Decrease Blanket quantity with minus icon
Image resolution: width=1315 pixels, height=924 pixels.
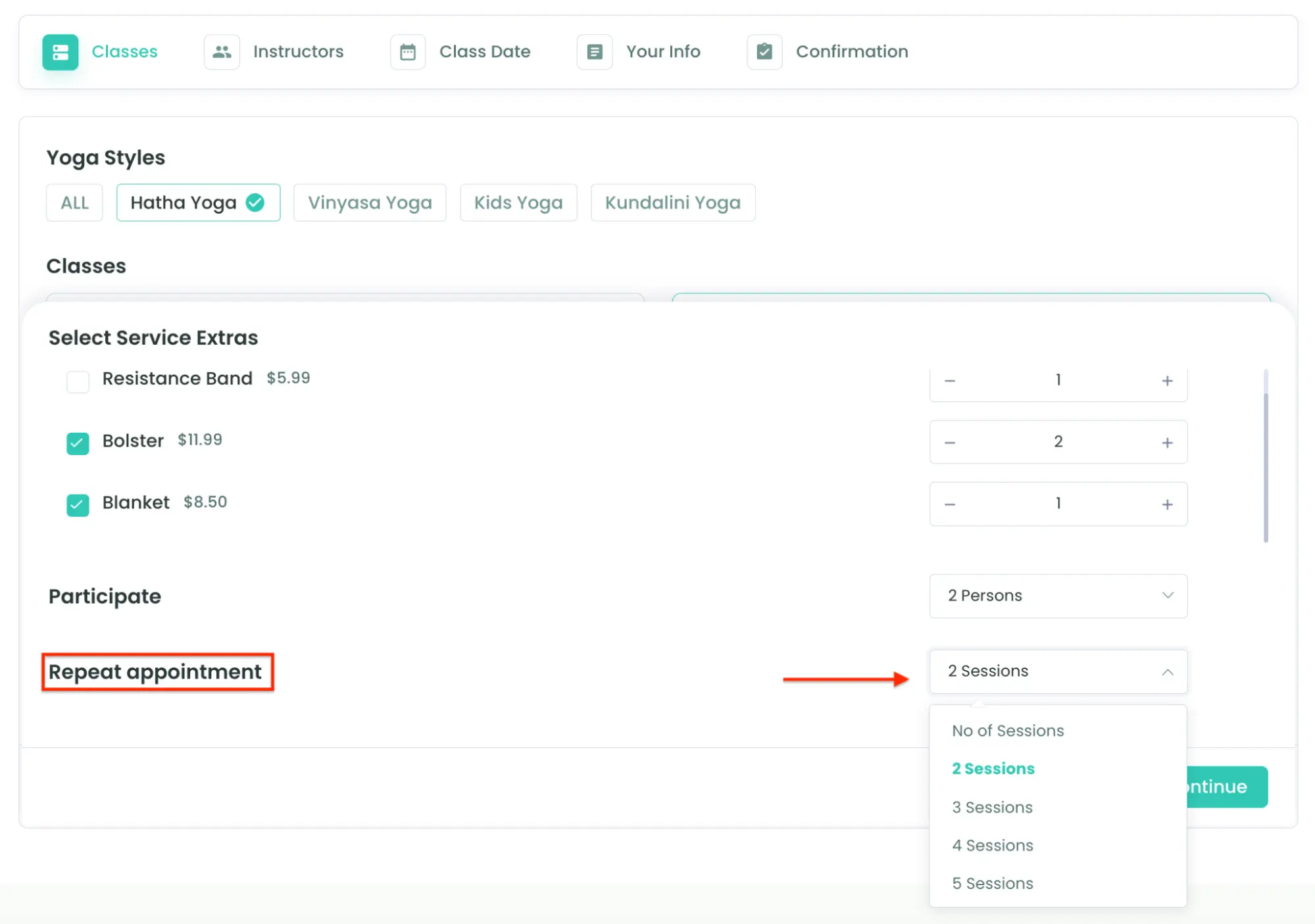(x=949, y=504)
